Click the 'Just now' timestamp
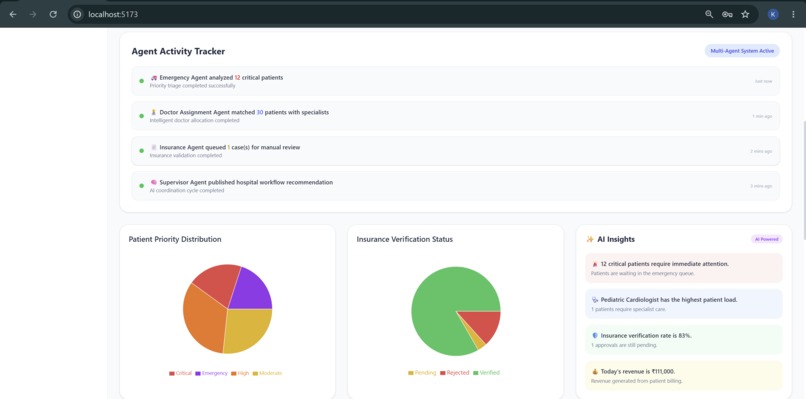This screenshot has height=399, width=806. 763,81
